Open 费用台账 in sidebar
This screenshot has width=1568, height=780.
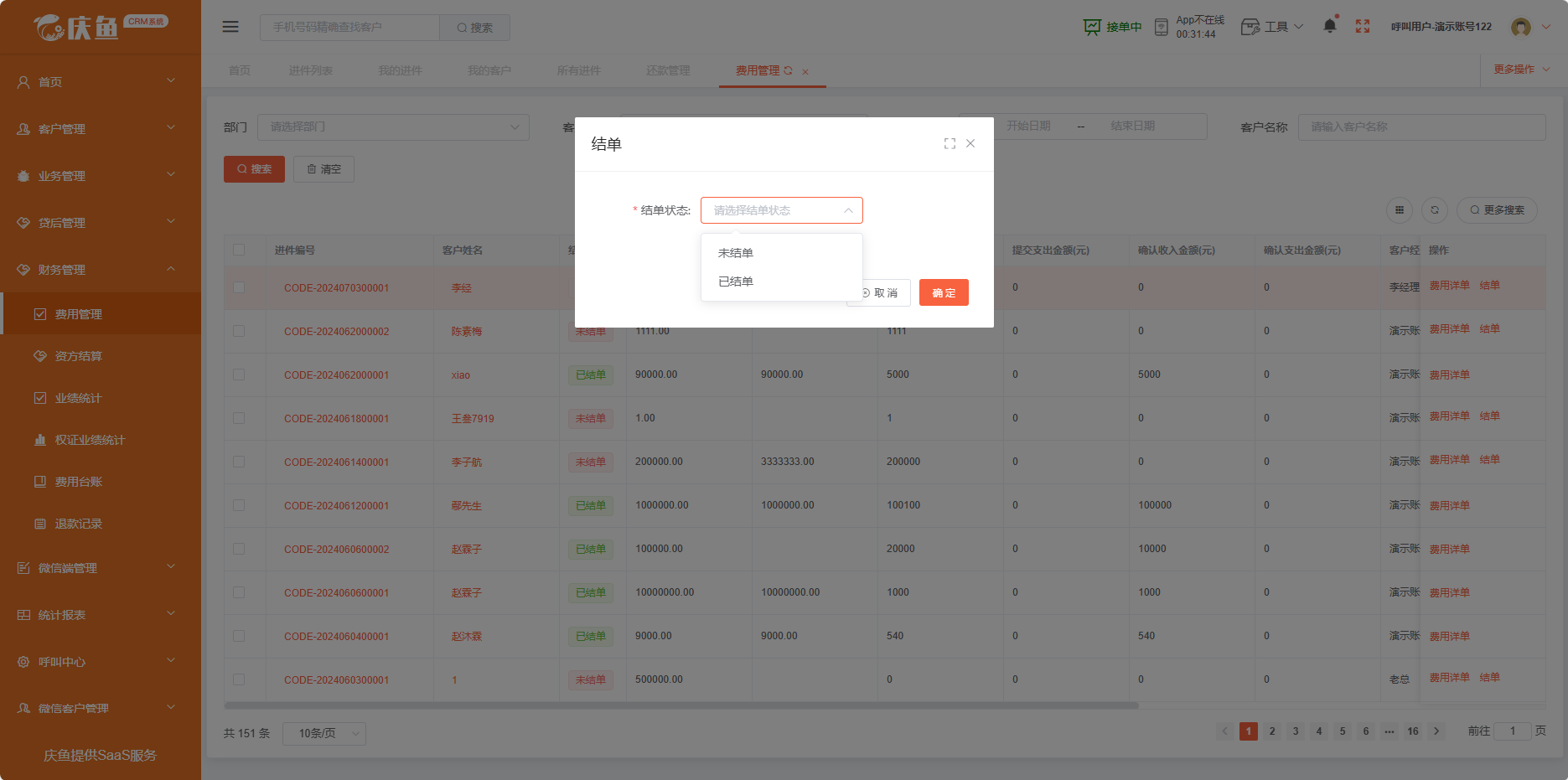[101, 482]
